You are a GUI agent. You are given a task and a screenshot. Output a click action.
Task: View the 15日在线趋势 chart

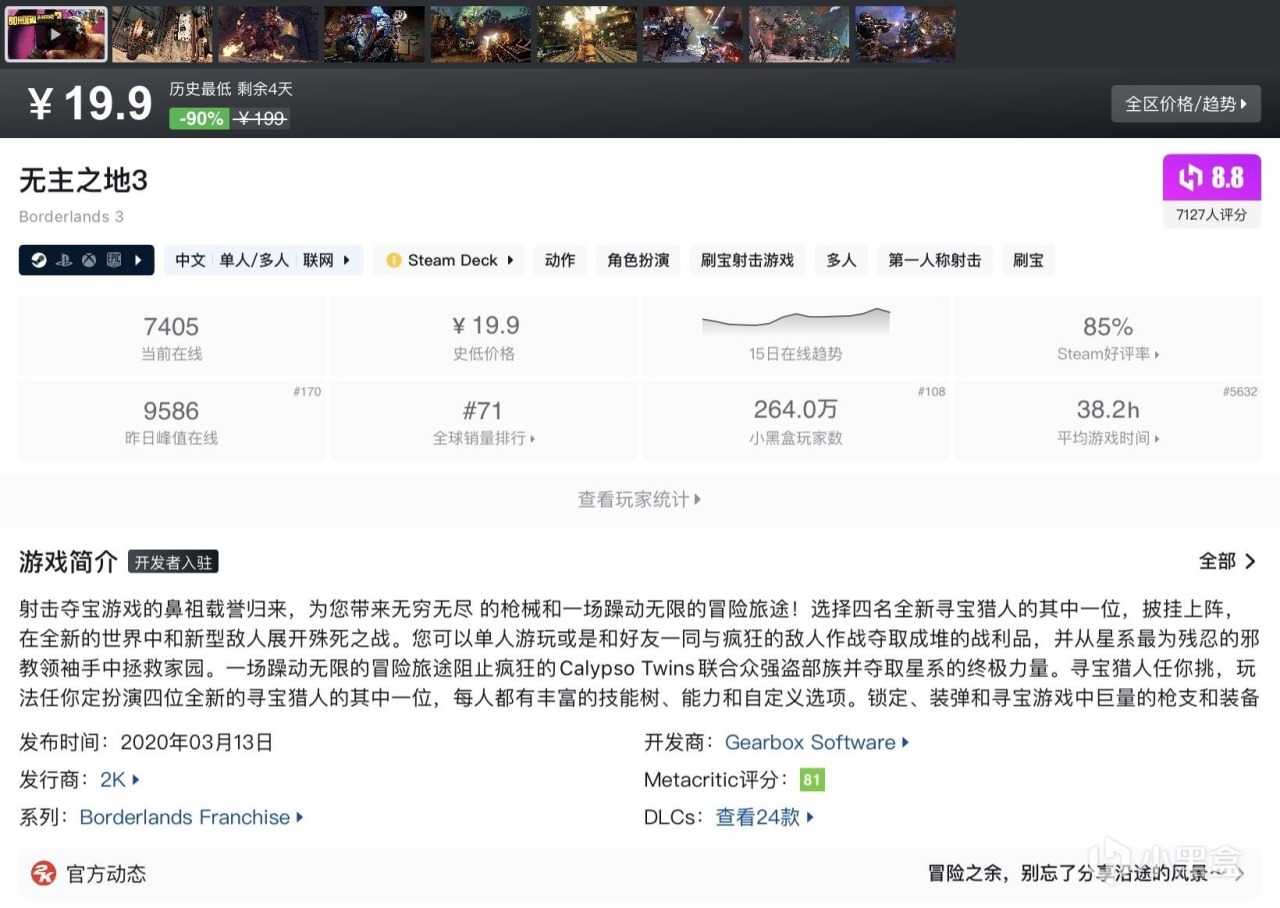(796, 337)
